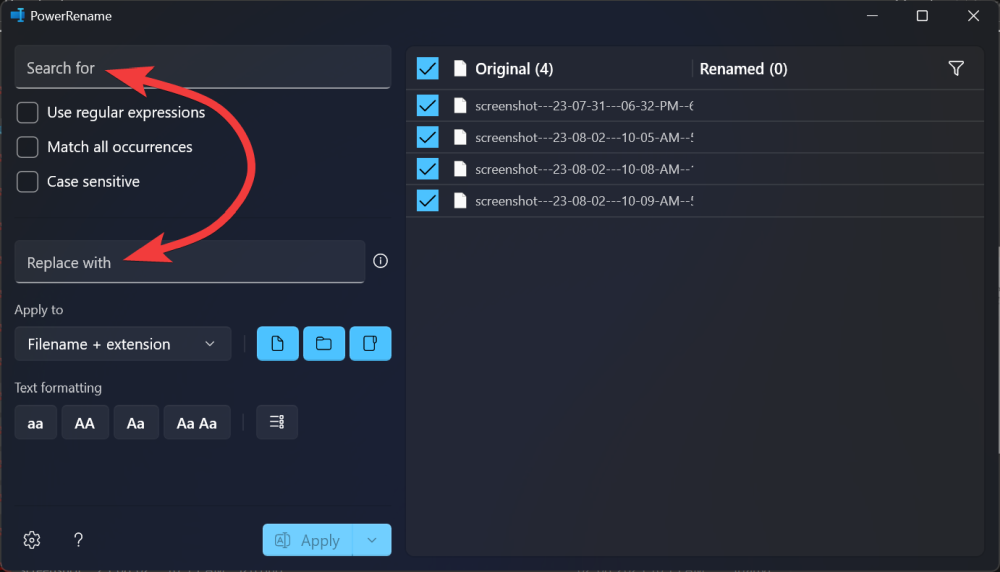Close the PowerRename window
The width and height of the screenshot is (1000, 572).
[x=973, y=15]
